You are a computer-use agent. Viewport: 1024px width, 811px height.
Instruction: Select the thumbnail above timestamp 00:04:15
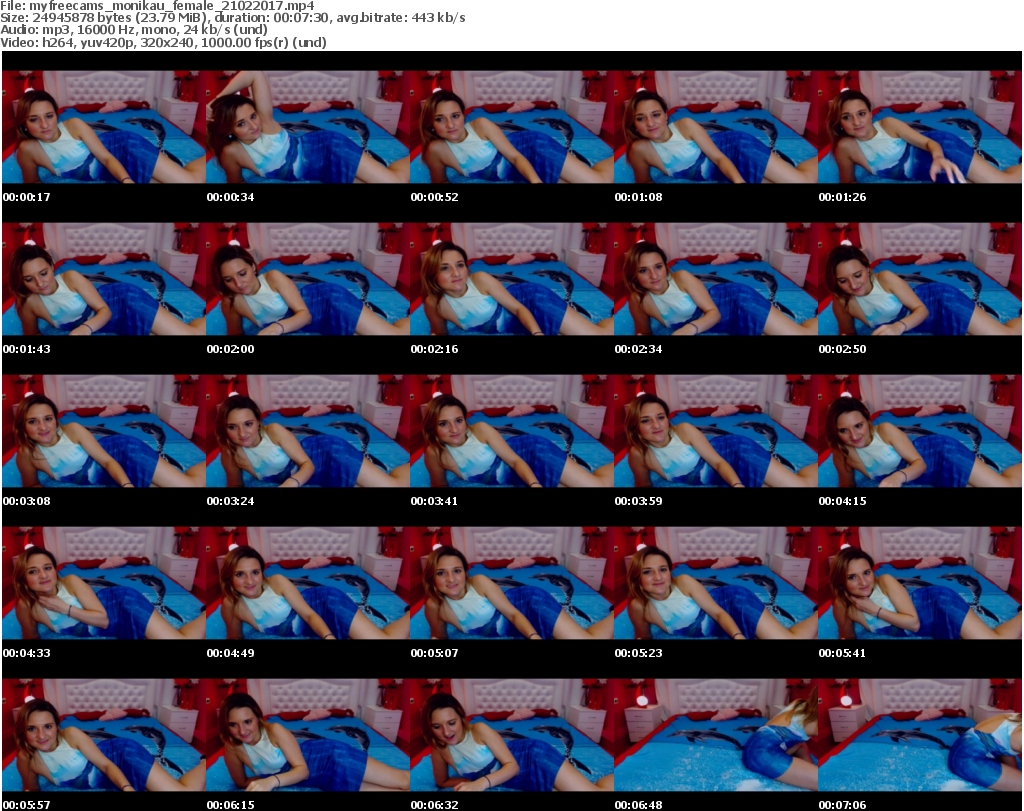pos(920,431)
